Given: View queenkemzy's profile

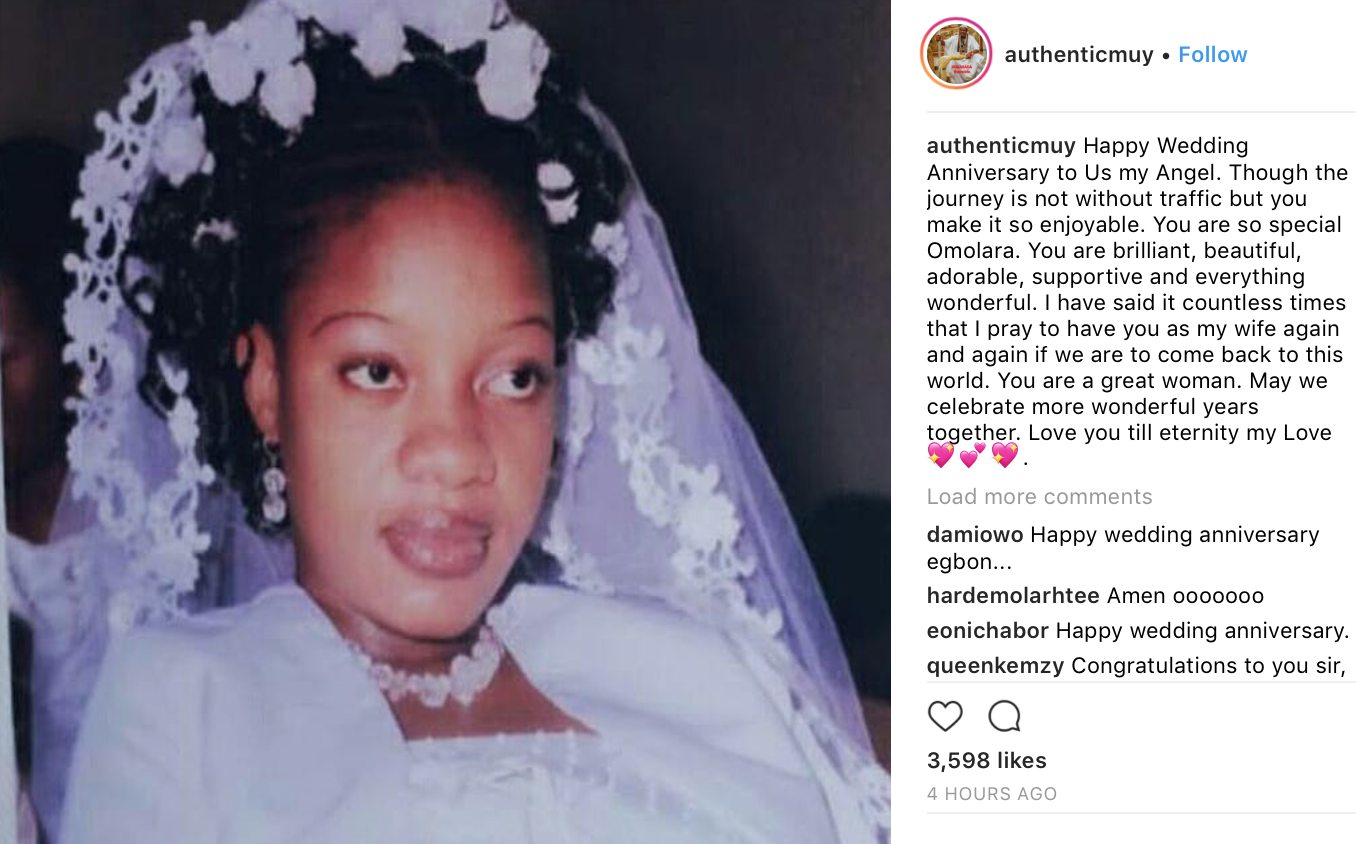Looking at the screenshot, I should tap(995, 666).
